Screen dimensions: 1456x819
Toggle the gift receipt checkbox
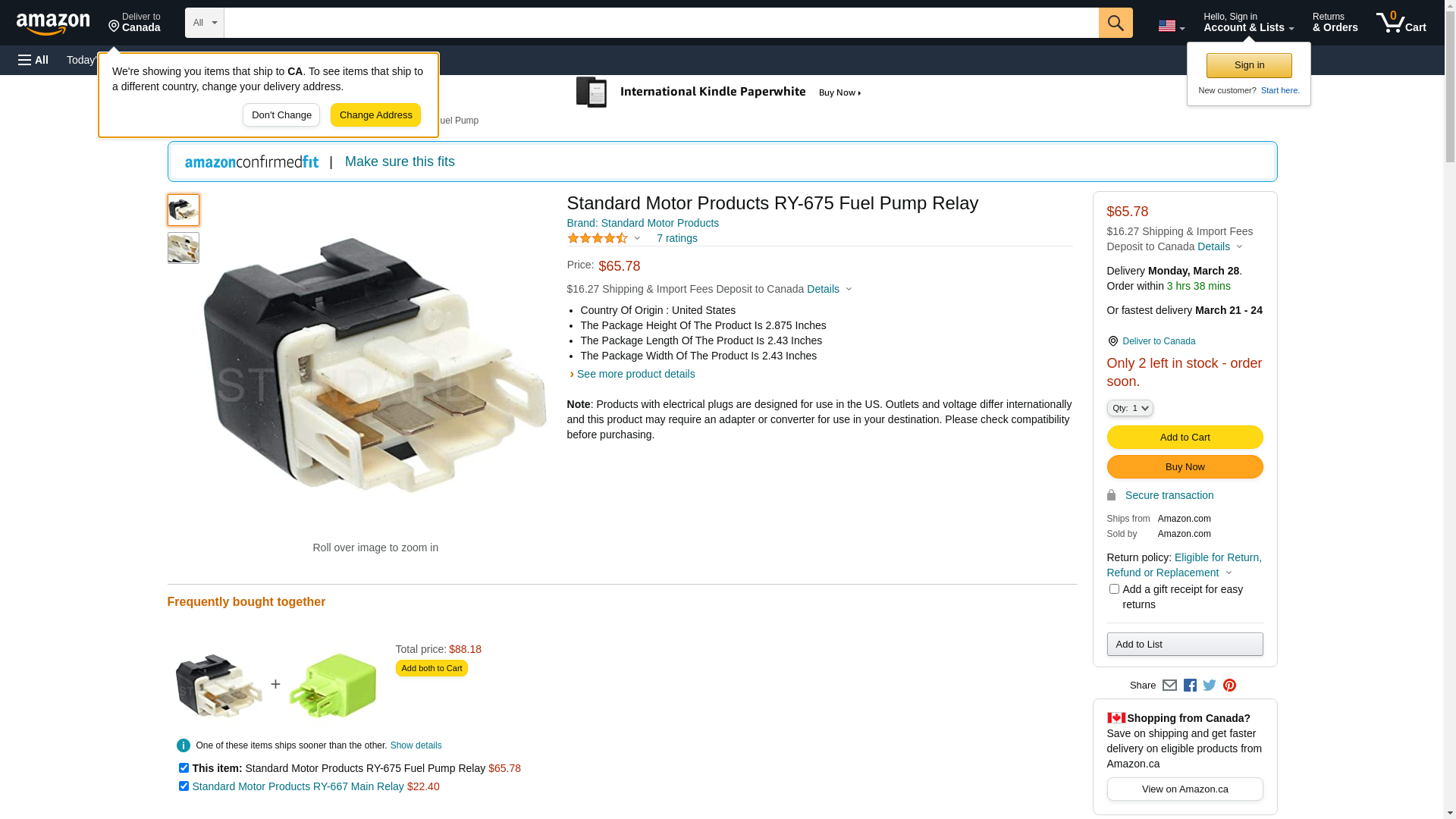pos(1114,589)
